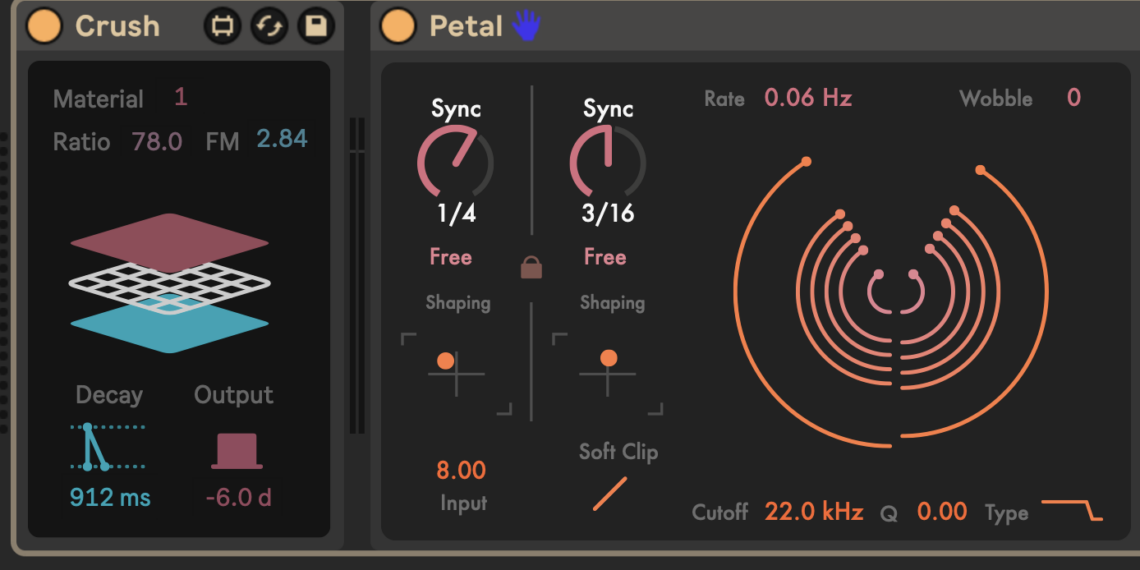Click the Crush hot-swap preset icon

pyautogui.click(x=269, y=26)
